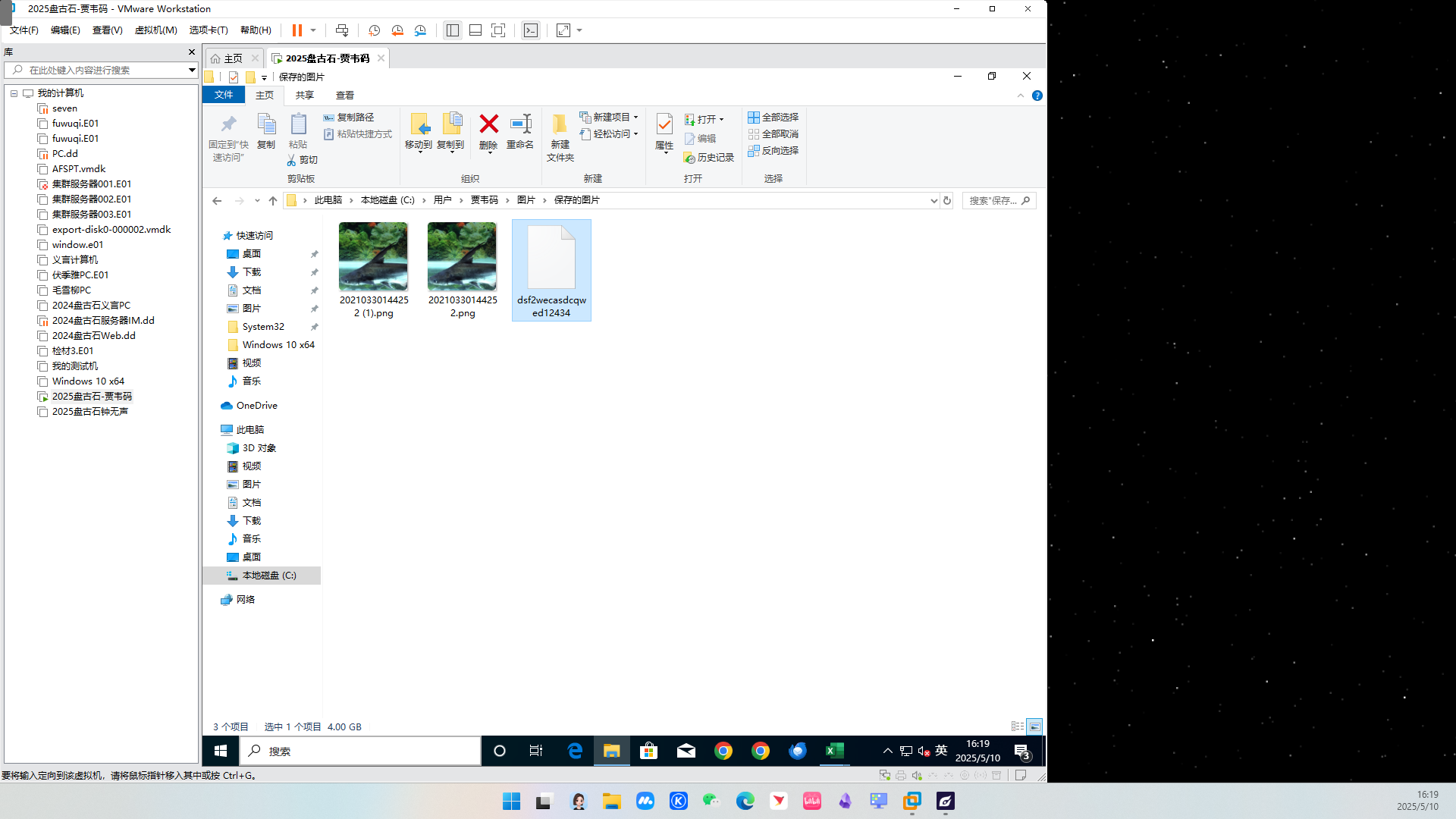Click Copy path in ribbon
Screen dimensions: 1456x819
(x=349, y=118)
